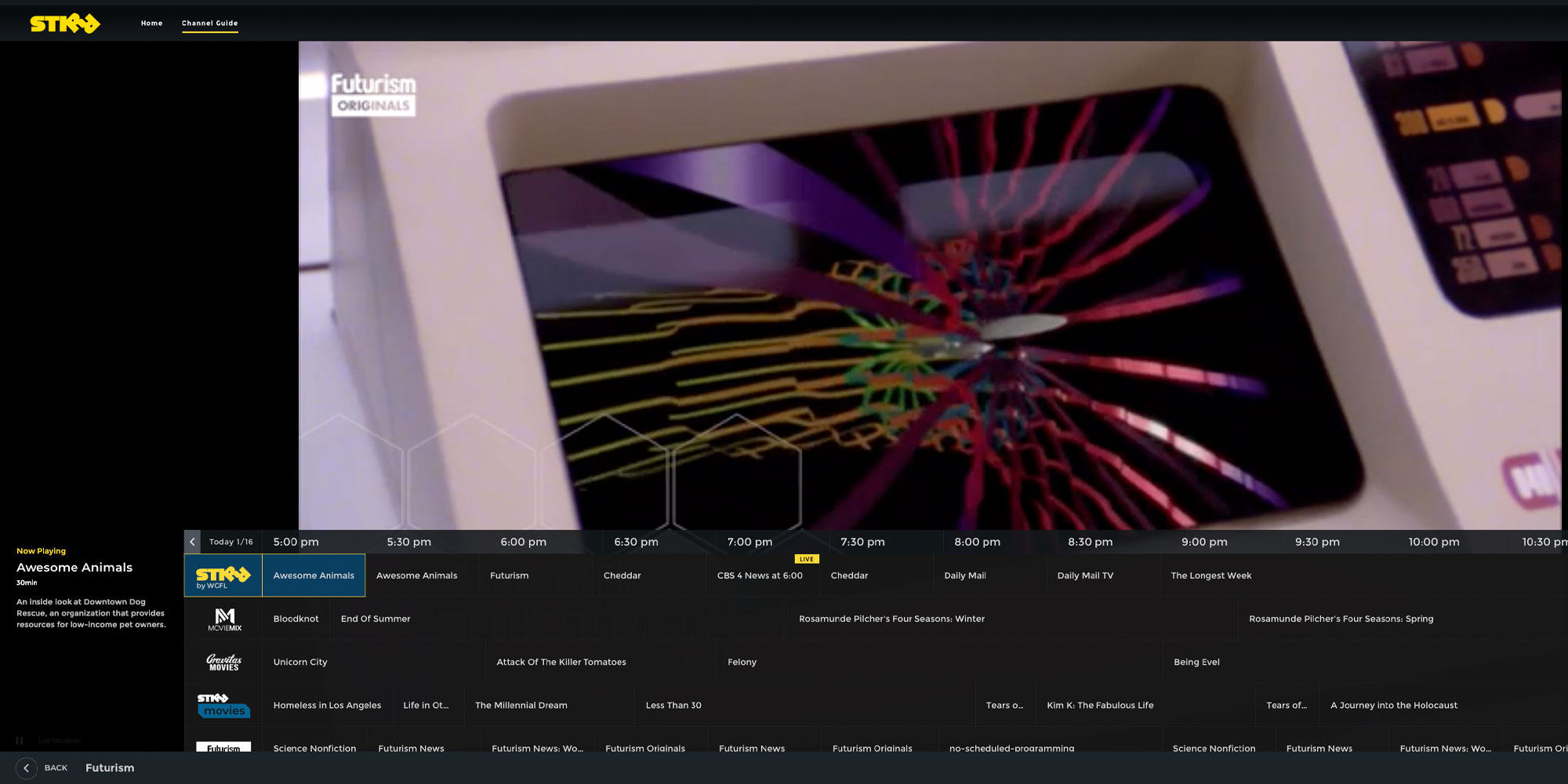Open the Home menu item
Viewport: 1568px width, 784px height.
pyautogui.click(x=151, y=24)
